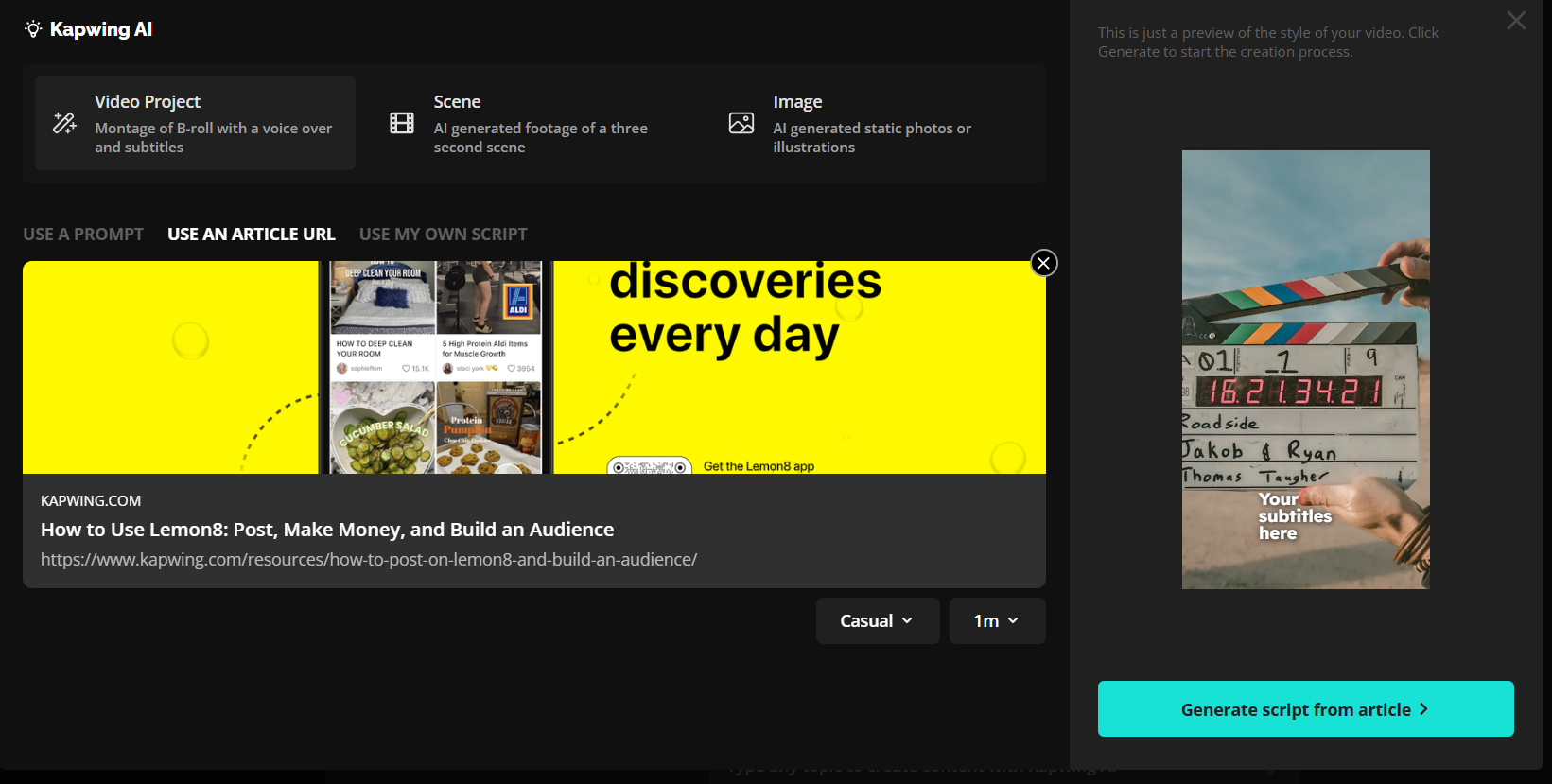Choose the Video Project option title
Screen dimensions: 1552x784
tap(148, 101)
